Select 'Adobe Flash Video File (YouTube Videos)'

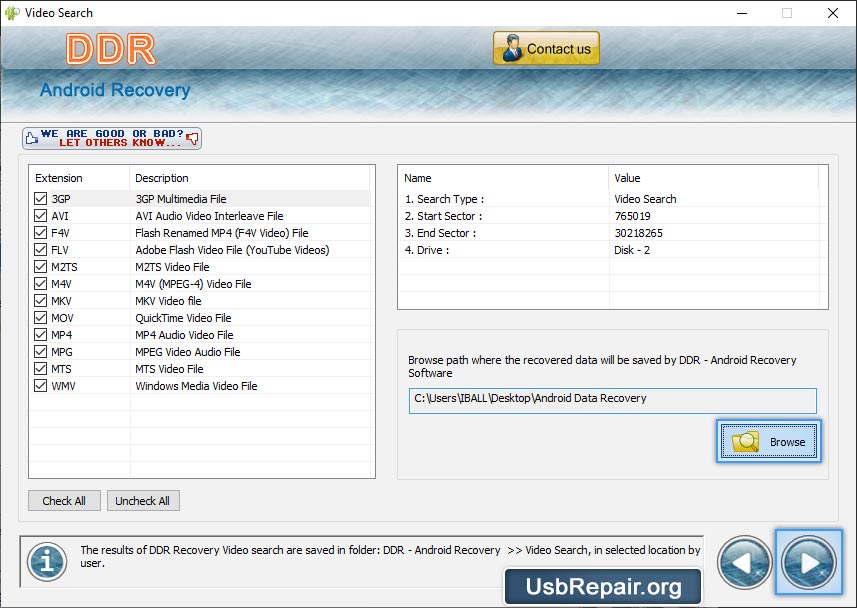[232, 250]
